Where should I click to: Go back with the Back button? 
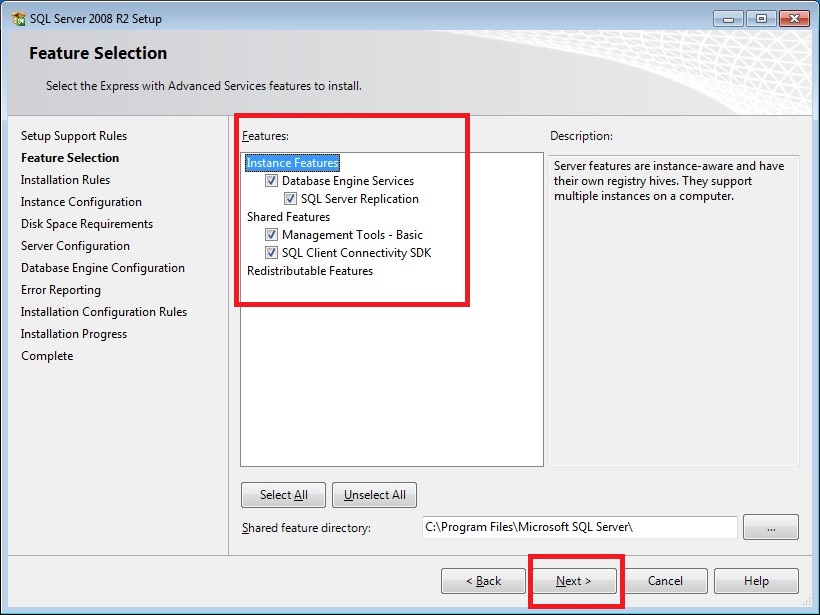[484, 581]
